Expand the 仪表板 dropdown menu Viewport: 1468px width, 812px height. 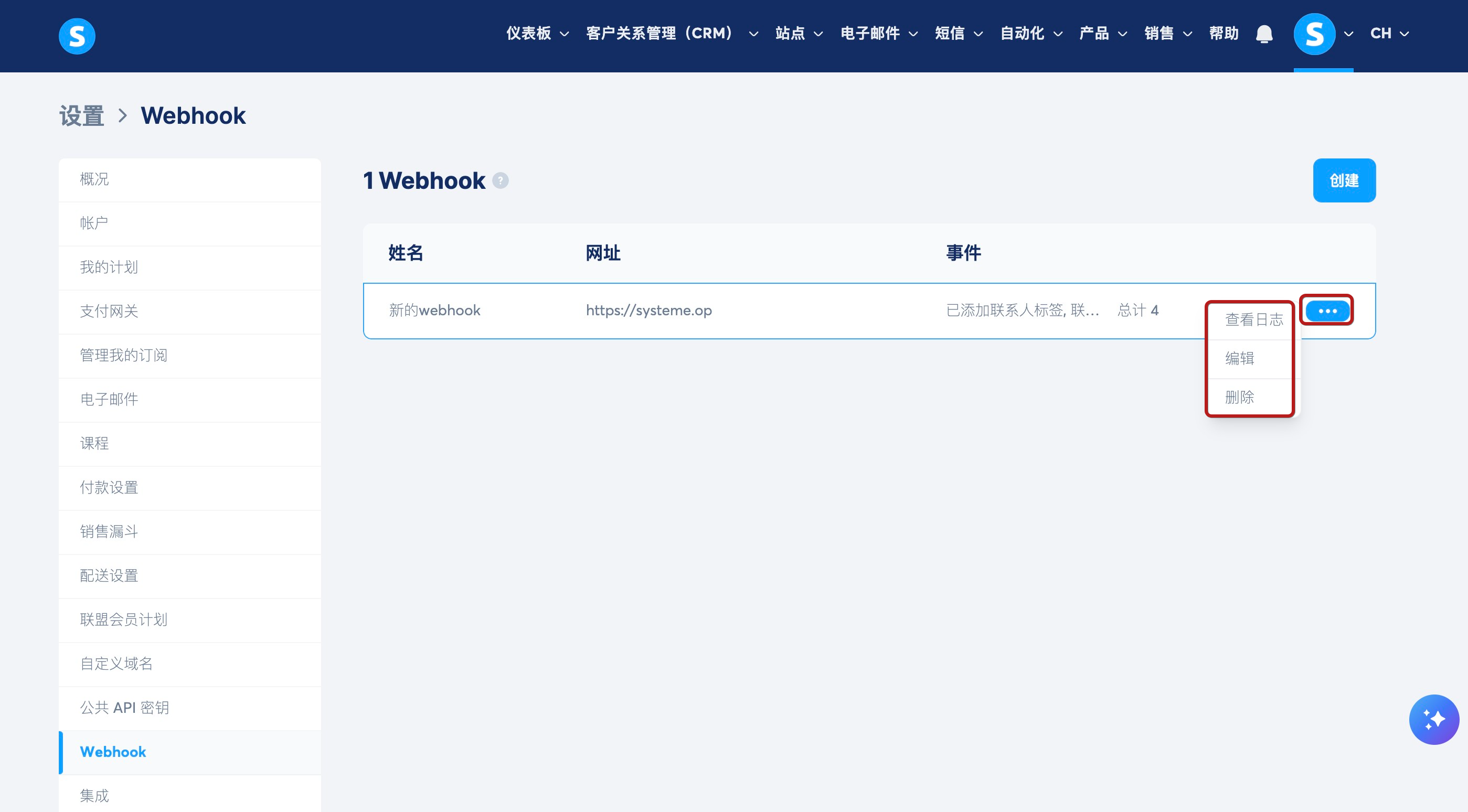pyautogui.click(x=537, y=34)
